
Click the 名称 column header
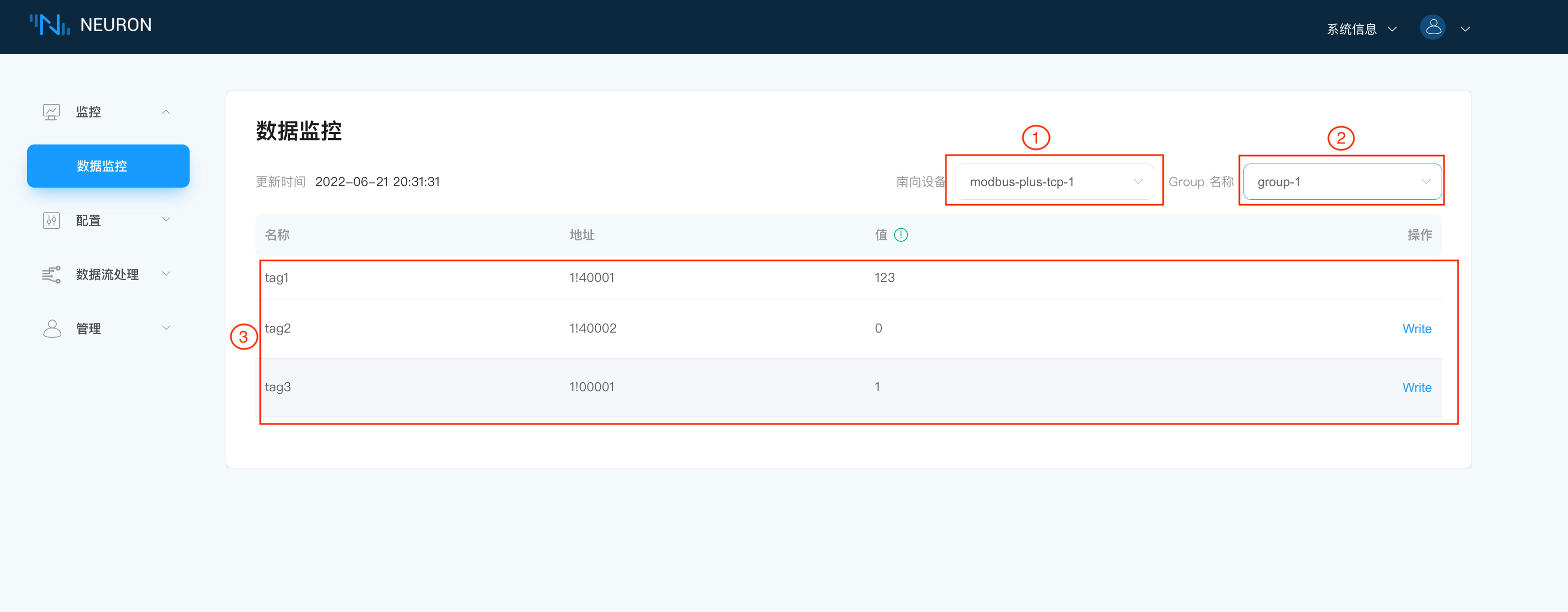[x=277, y=235]
